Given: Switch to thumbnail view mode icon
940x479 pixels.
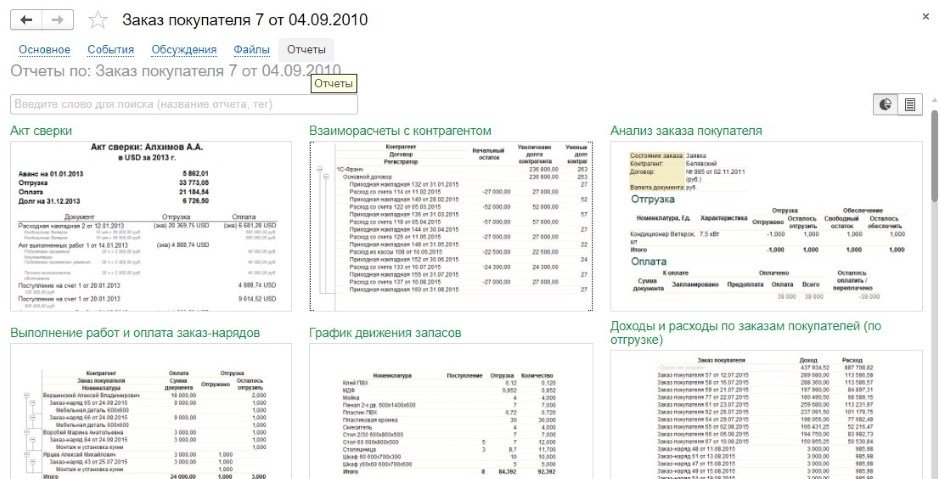Looking at the screenshot, I should tap(885, 104).
